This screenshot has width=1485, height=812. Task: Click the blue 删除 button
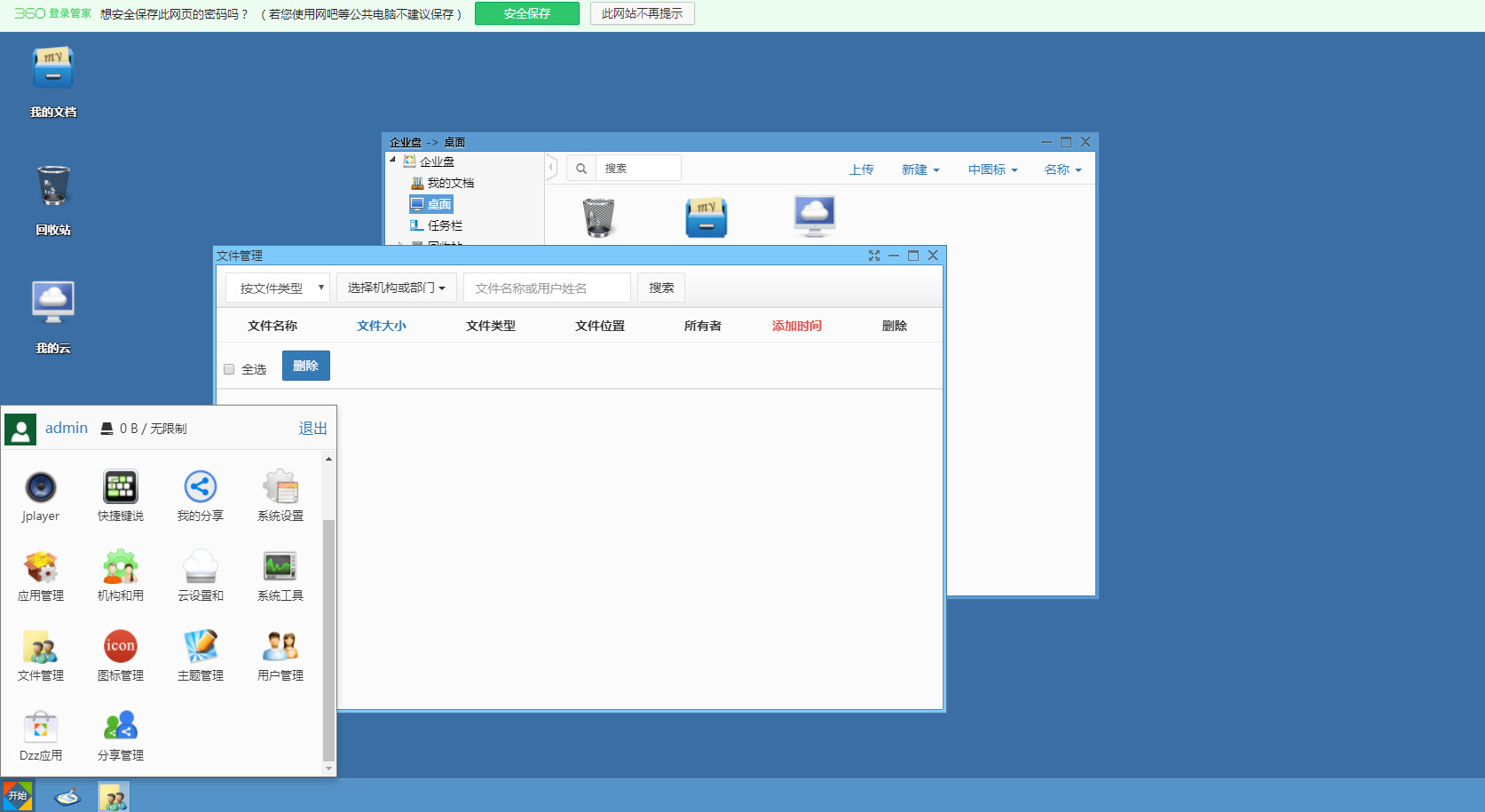tap(306, 366)
